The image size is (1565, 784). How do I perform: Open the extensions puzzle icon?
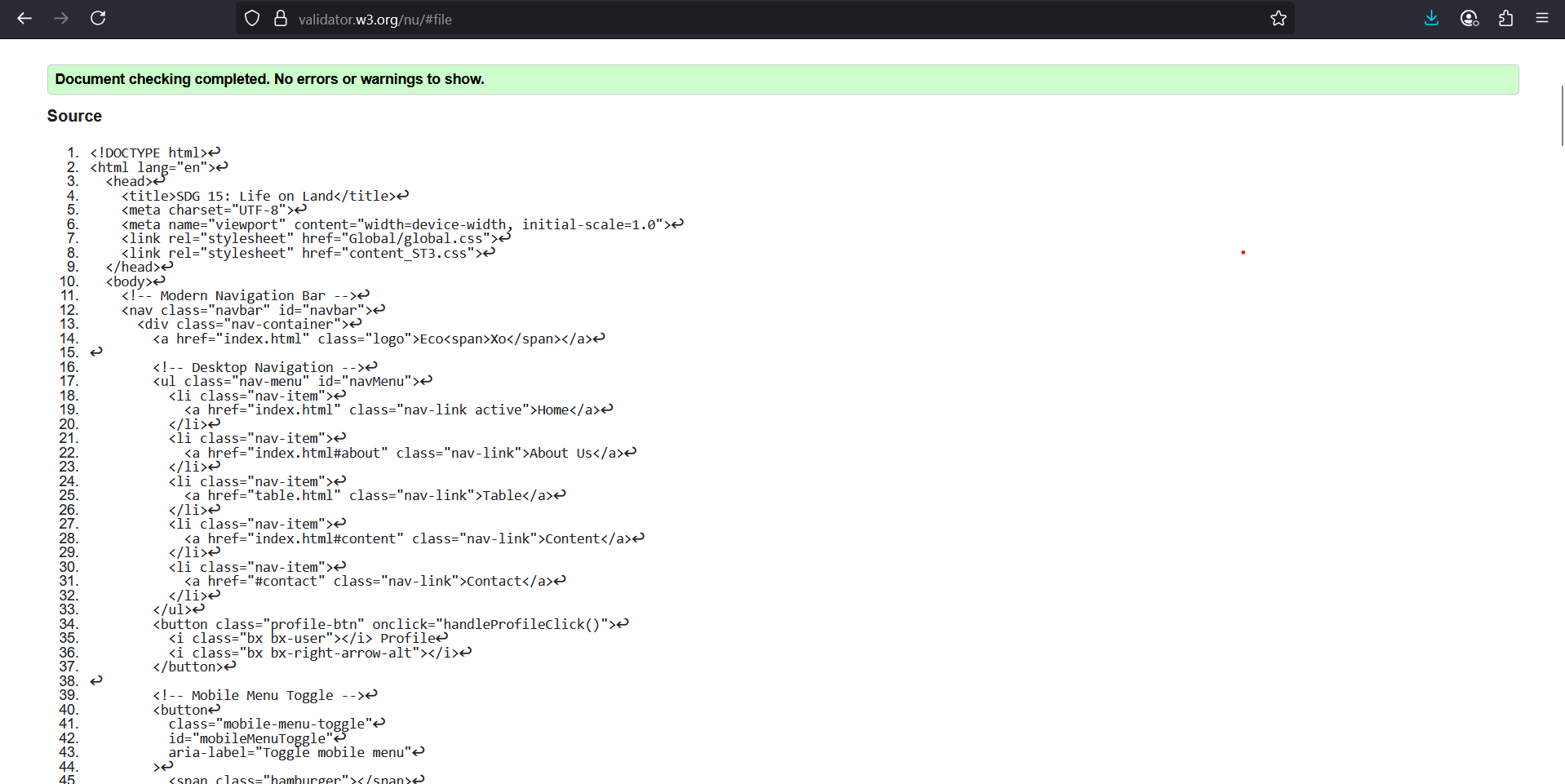1506,18
